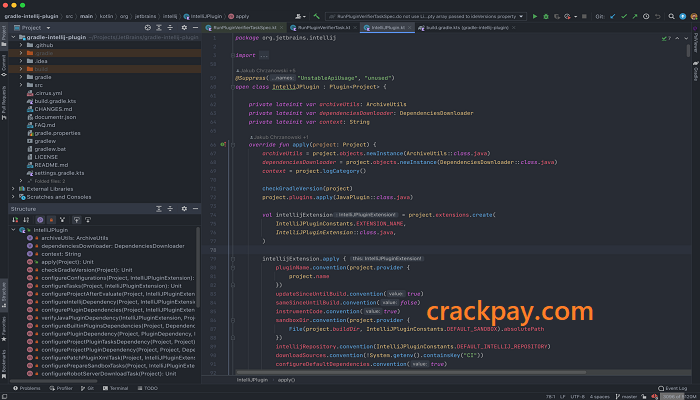
Task: Expand Scratches and Consoles node
Action: (13, 197)
